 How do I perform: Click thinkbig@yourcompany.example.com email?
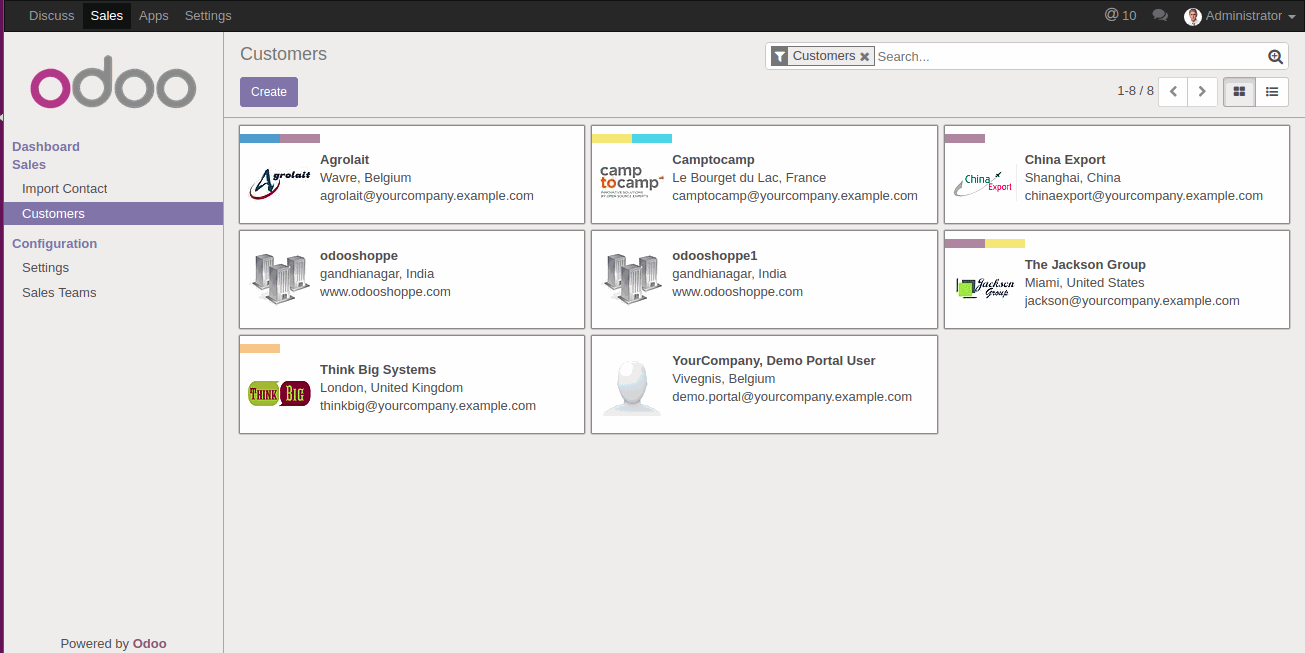click(x=428, y=406)
